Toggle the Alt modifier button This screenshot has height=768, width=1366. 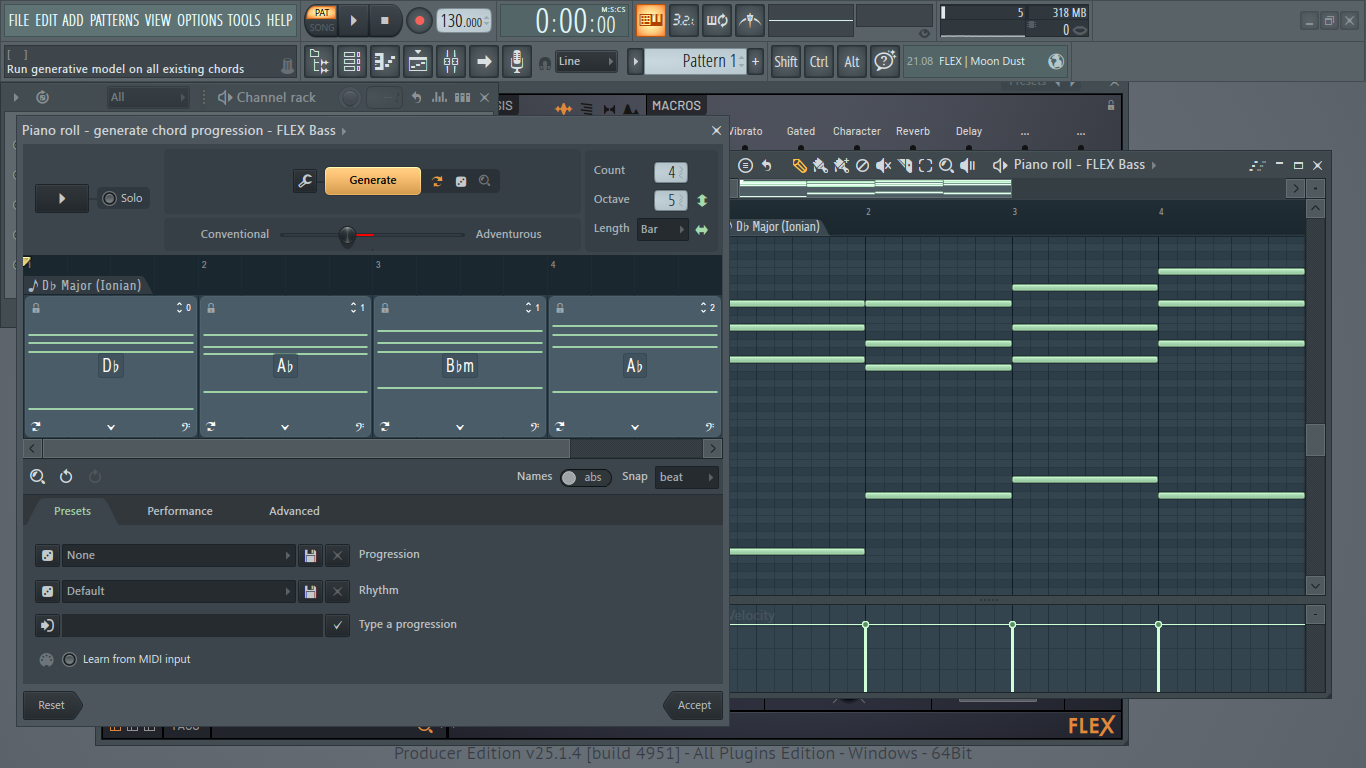point(851,62)
